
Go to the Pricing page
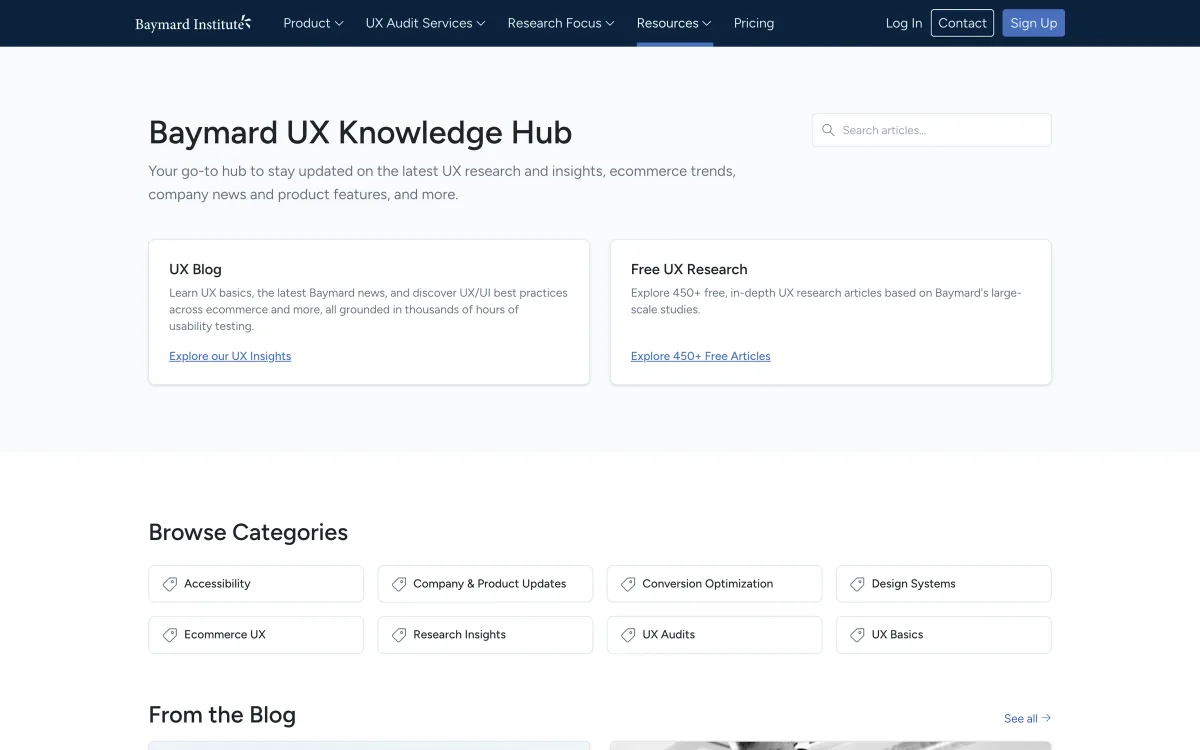[x=754, y=23]
